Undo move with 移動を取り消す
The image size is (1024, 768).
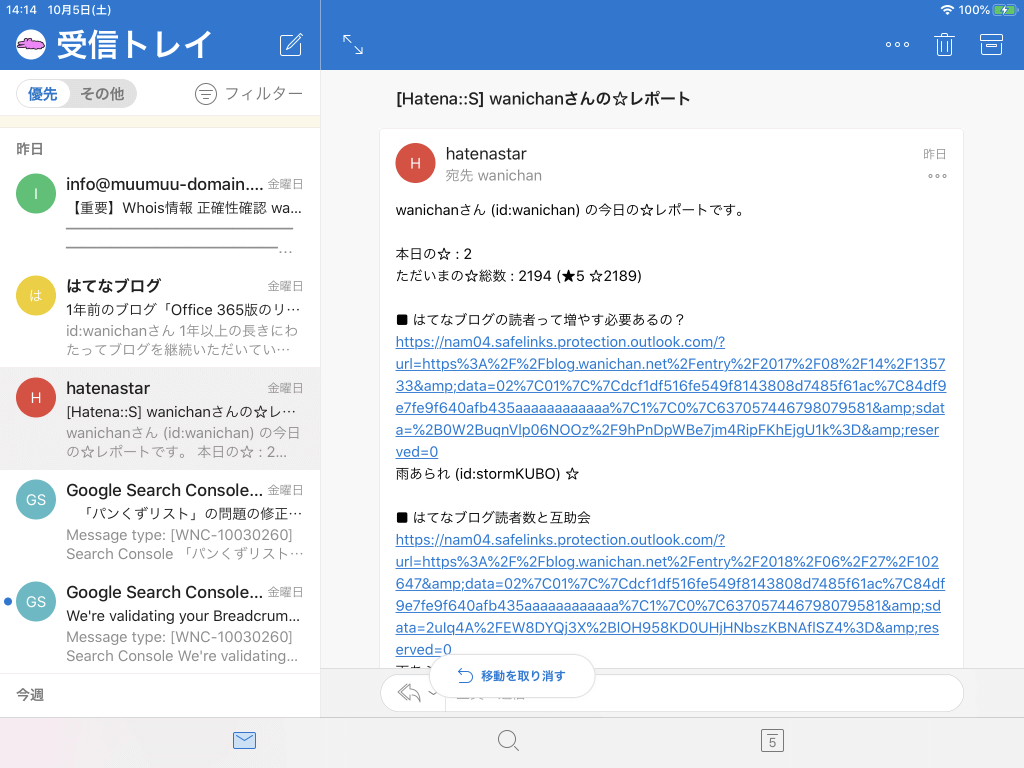pos(512,676)
